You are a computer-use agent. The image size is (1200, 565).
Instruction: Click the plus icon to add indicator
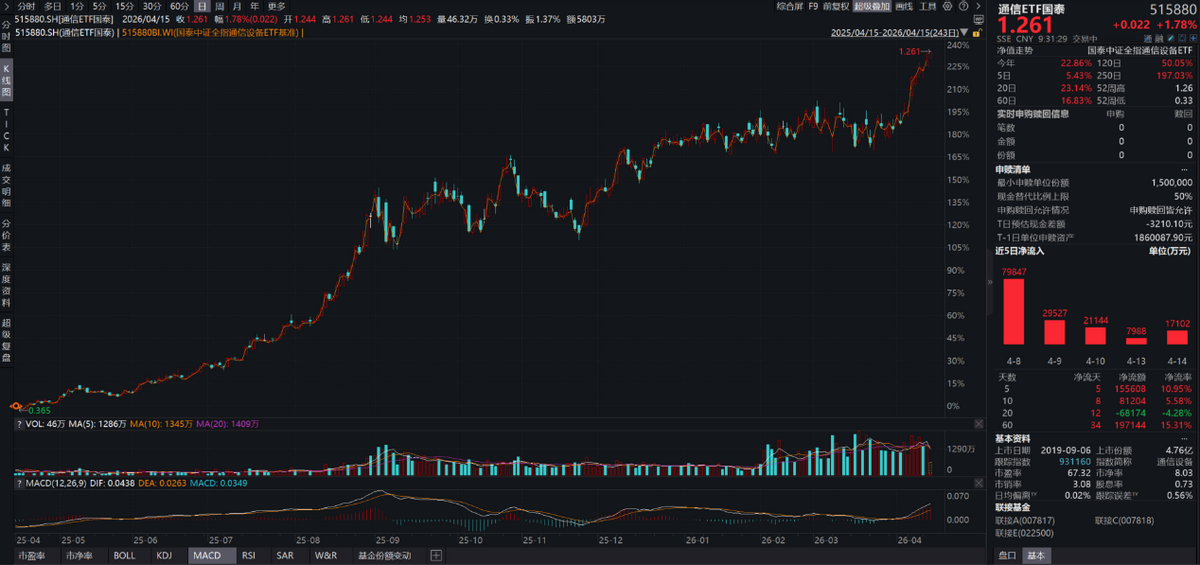tap(435, 555)
